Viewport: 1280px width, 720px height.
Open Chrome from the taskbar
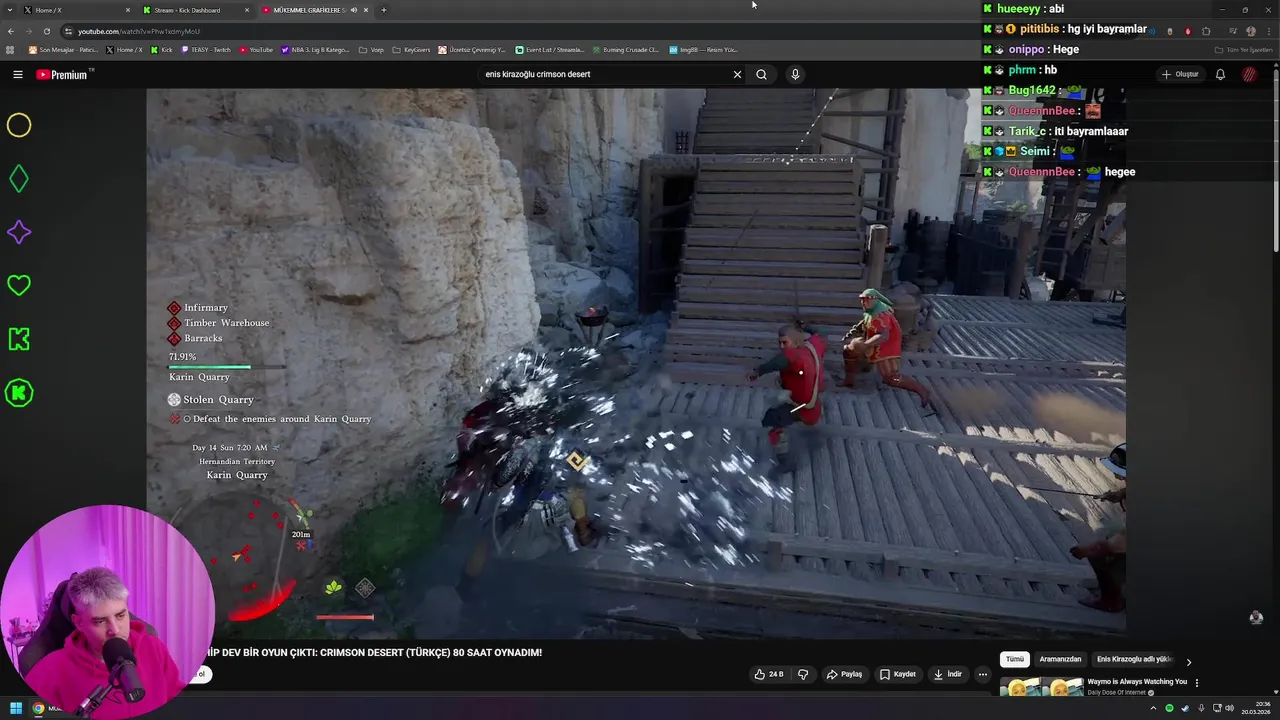38,709
